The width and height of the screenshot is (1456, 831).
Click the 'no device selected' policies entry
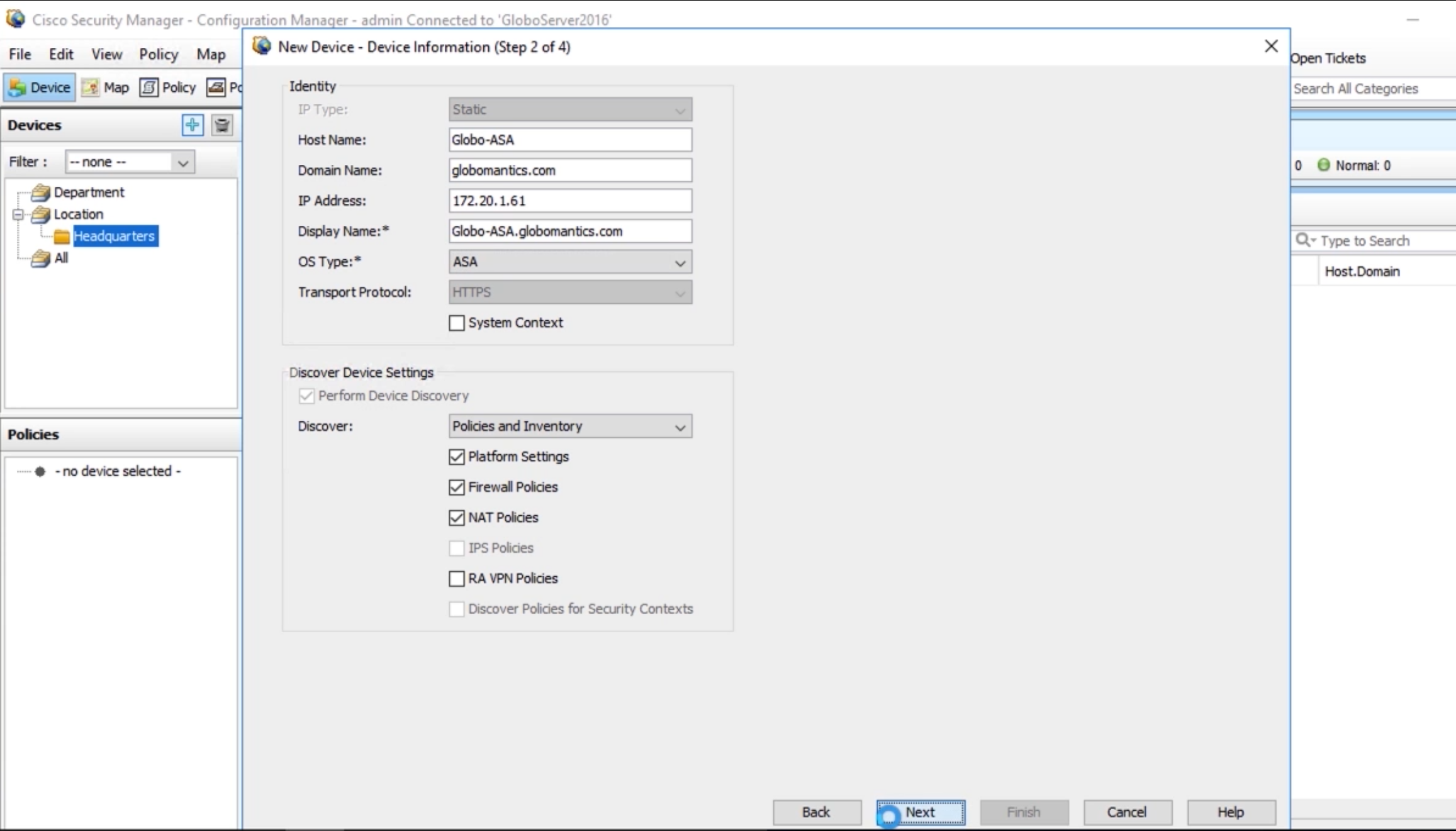118,471
